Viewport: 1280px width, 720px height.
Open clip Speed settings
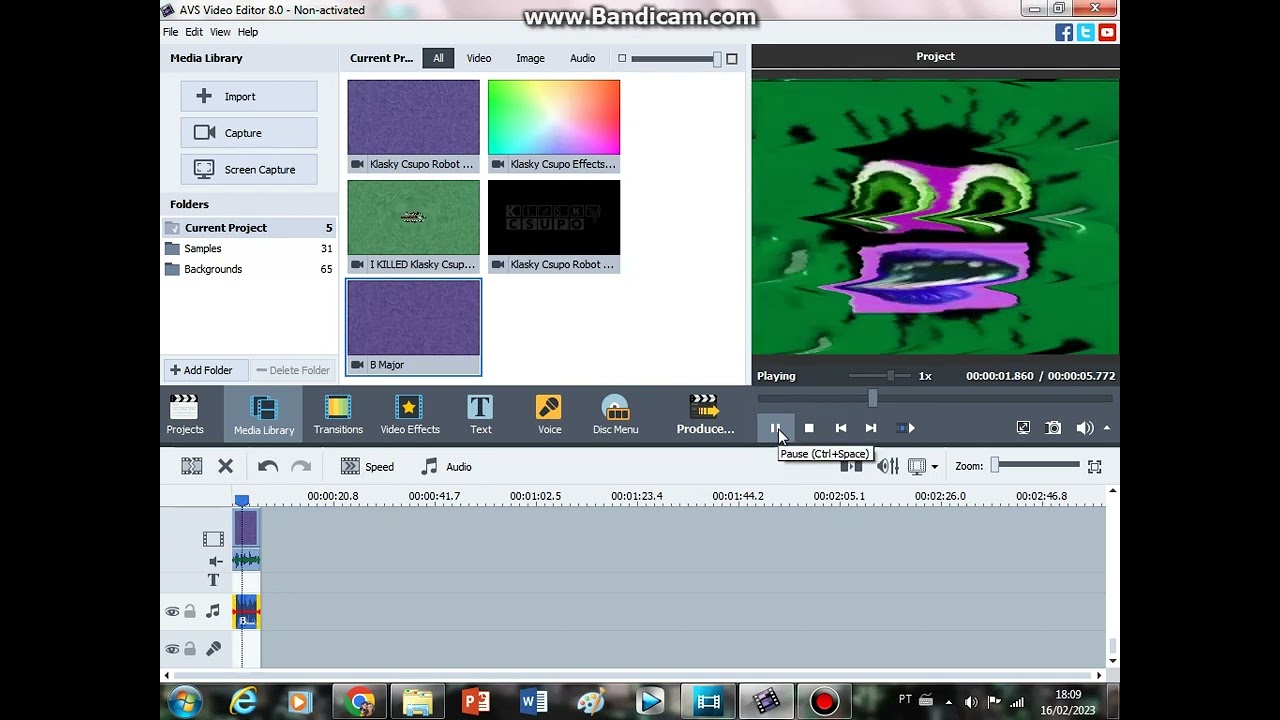point(367,466)
